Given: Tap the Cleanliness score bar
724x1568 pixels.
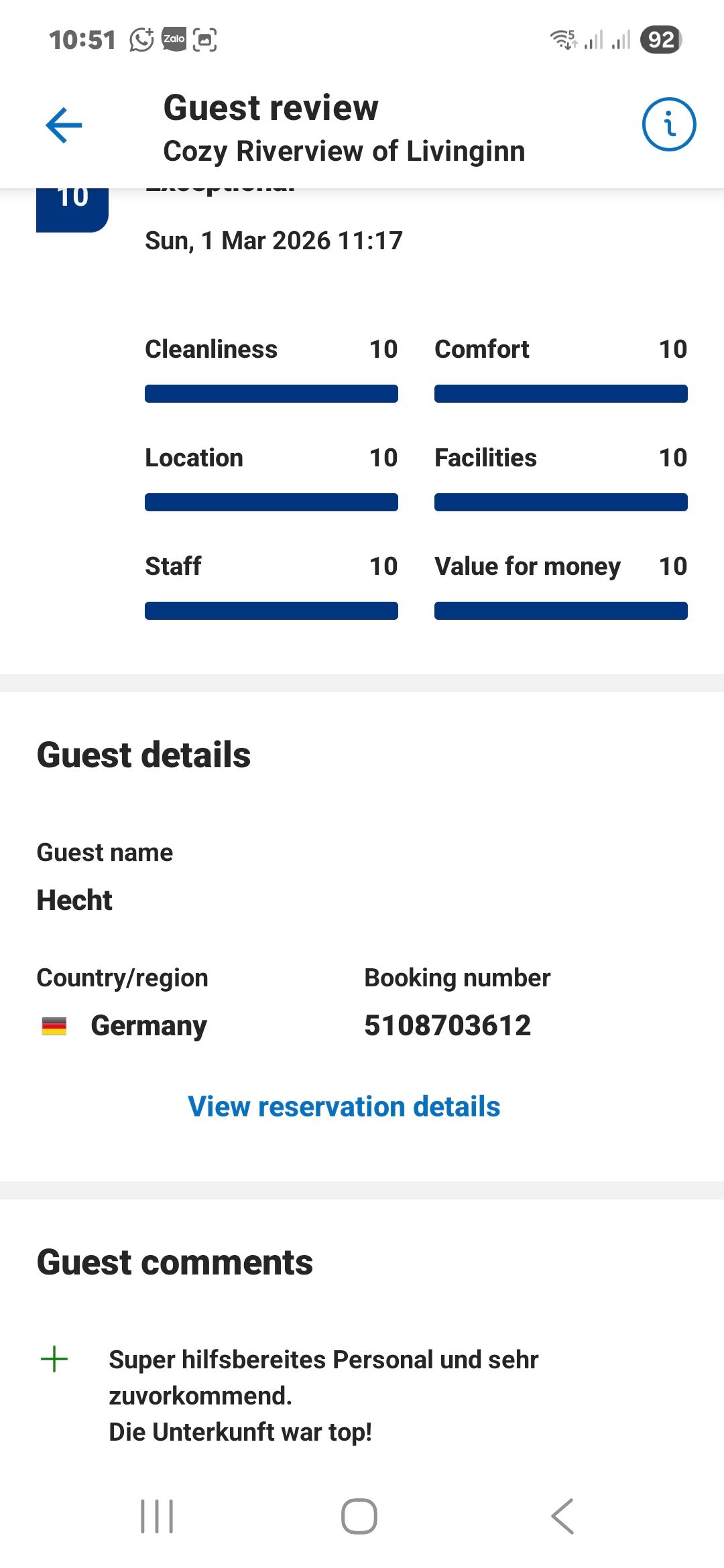Looking at the screenshot, I should [271, 393].
